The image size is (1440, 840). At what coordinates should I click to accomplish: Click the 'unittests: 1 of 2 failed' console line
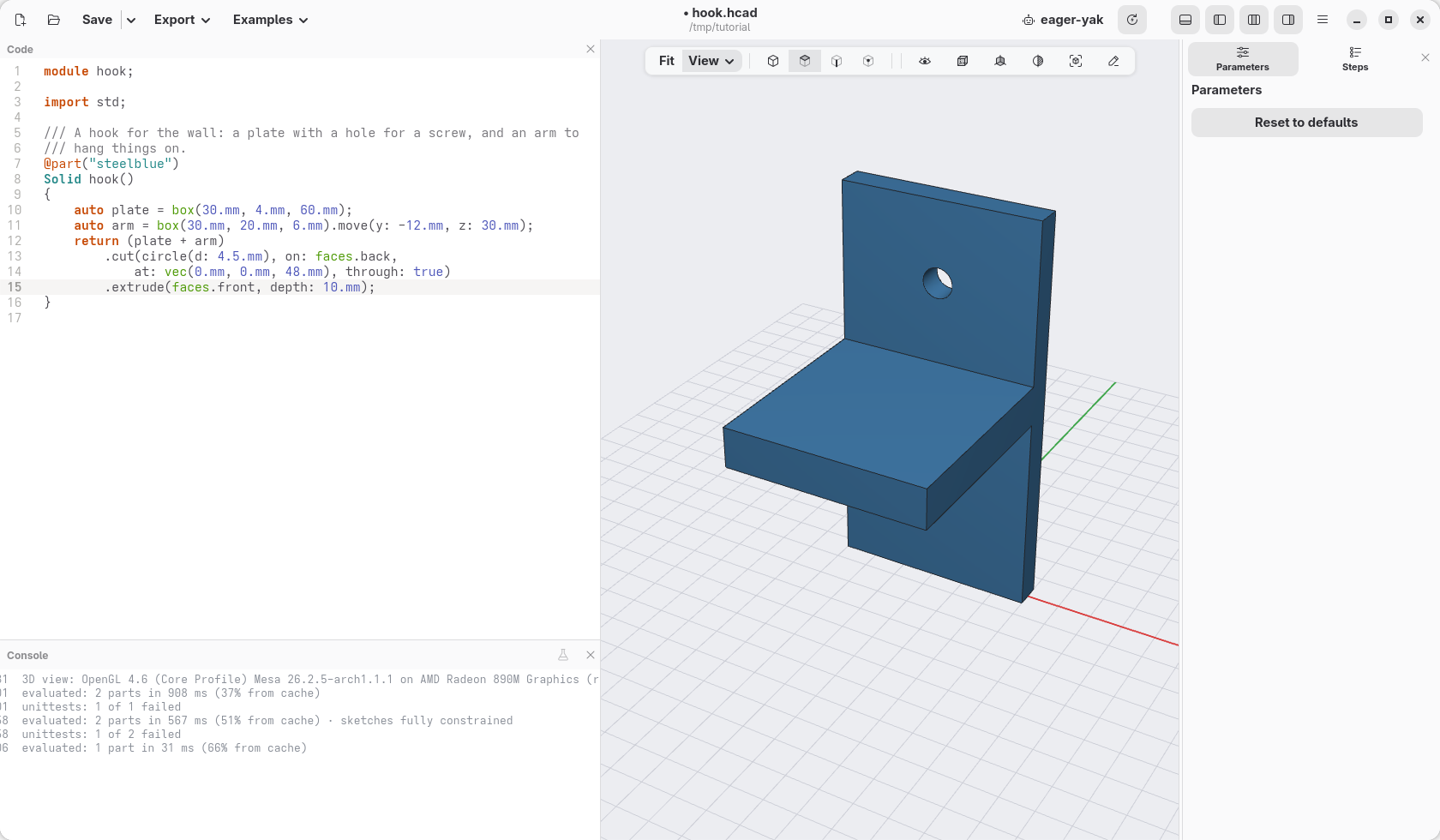click(101, 735)
